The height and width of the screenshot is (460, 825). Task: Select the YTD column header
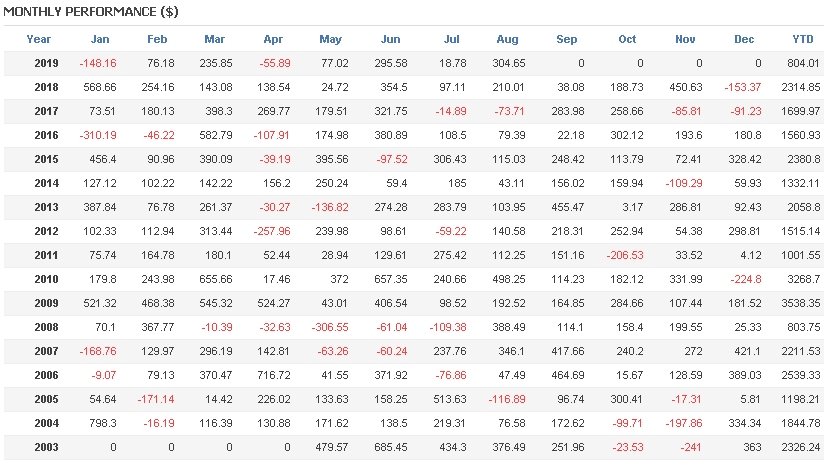803,39
